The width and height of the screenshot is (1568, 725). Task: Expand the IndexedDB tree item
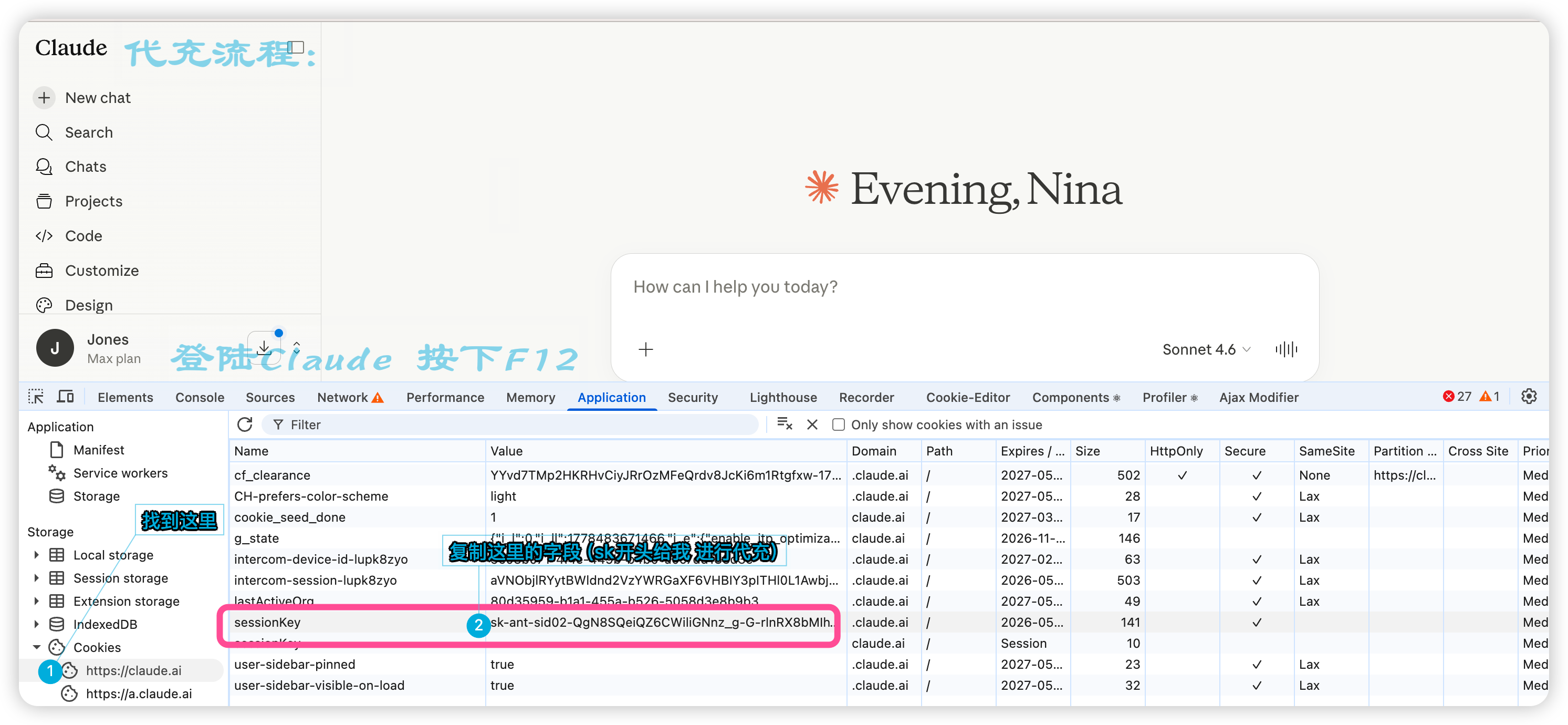[36, 624]
